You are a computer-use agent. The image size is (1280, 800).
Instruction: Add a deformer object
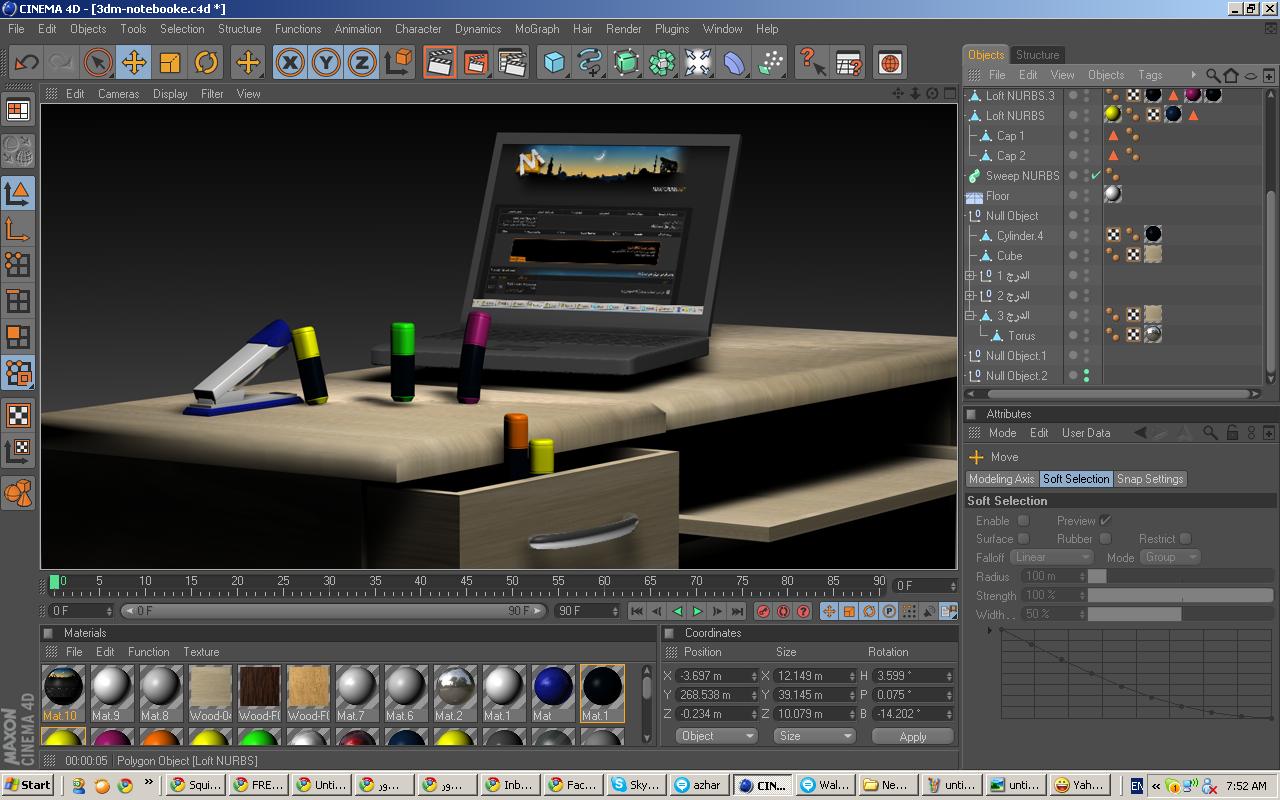tap(734, 63)
